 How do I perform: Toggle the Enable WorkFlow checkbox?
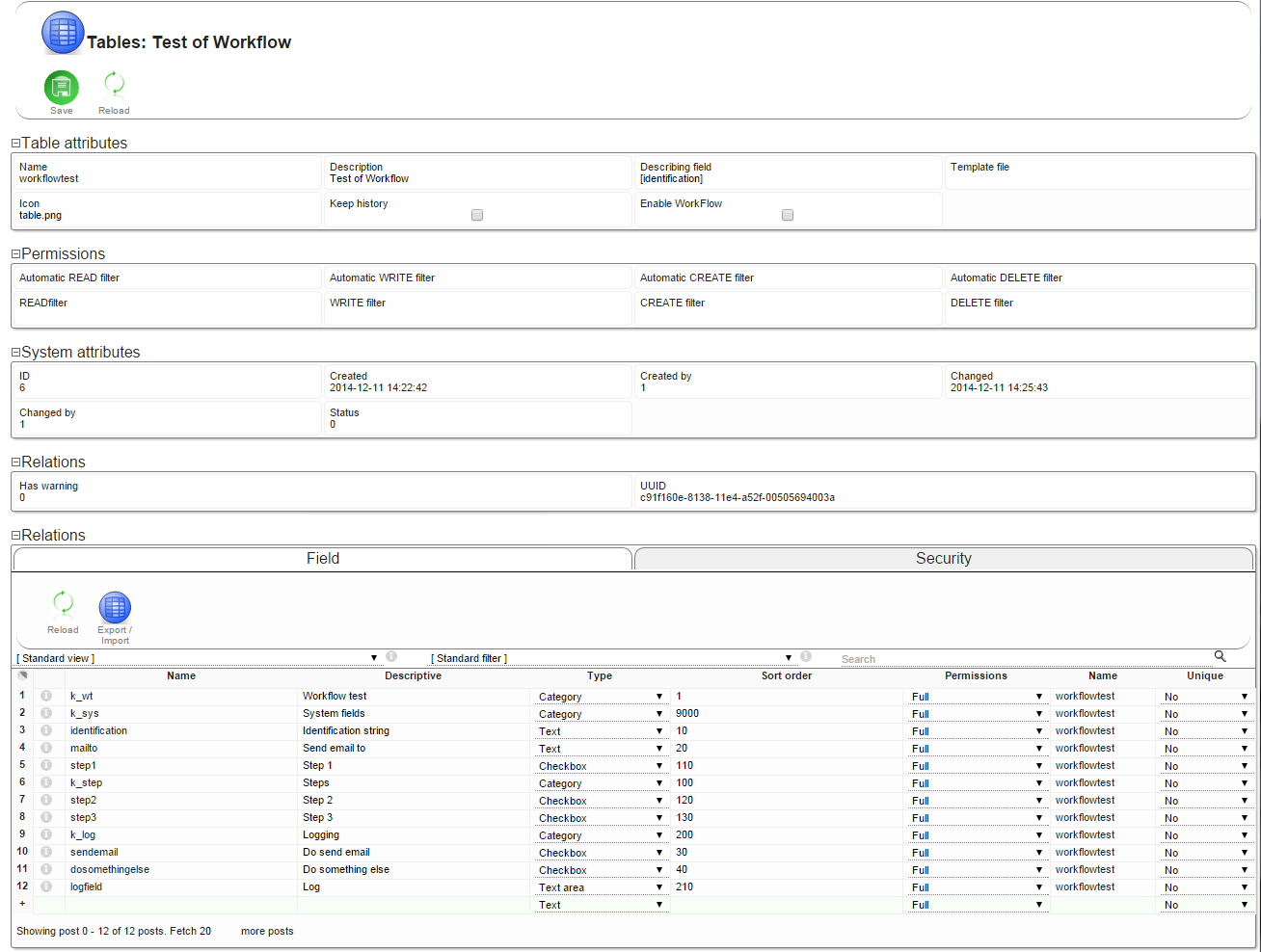click(788, 215)
